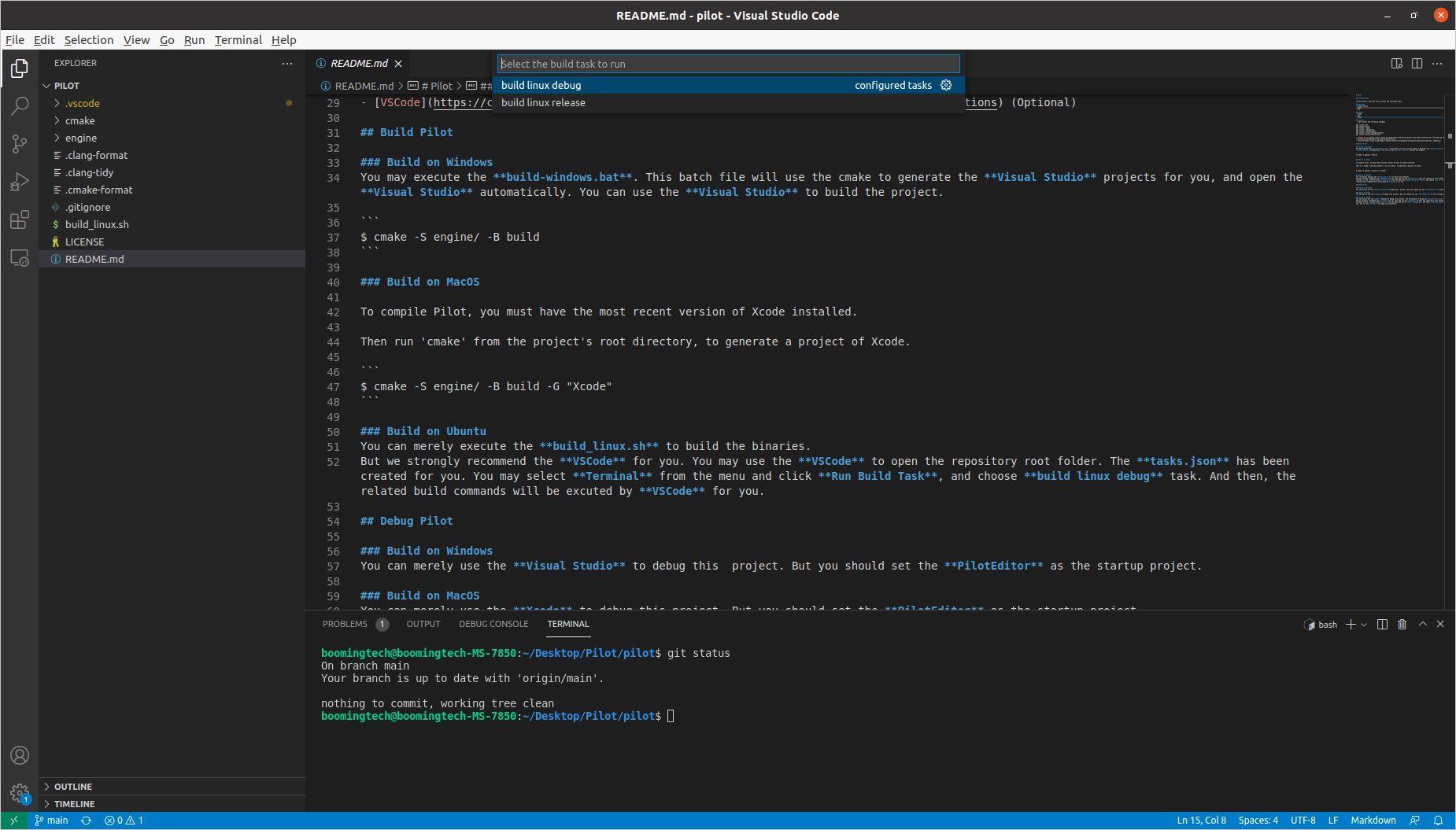Open the Run menu

pos(194,40)
